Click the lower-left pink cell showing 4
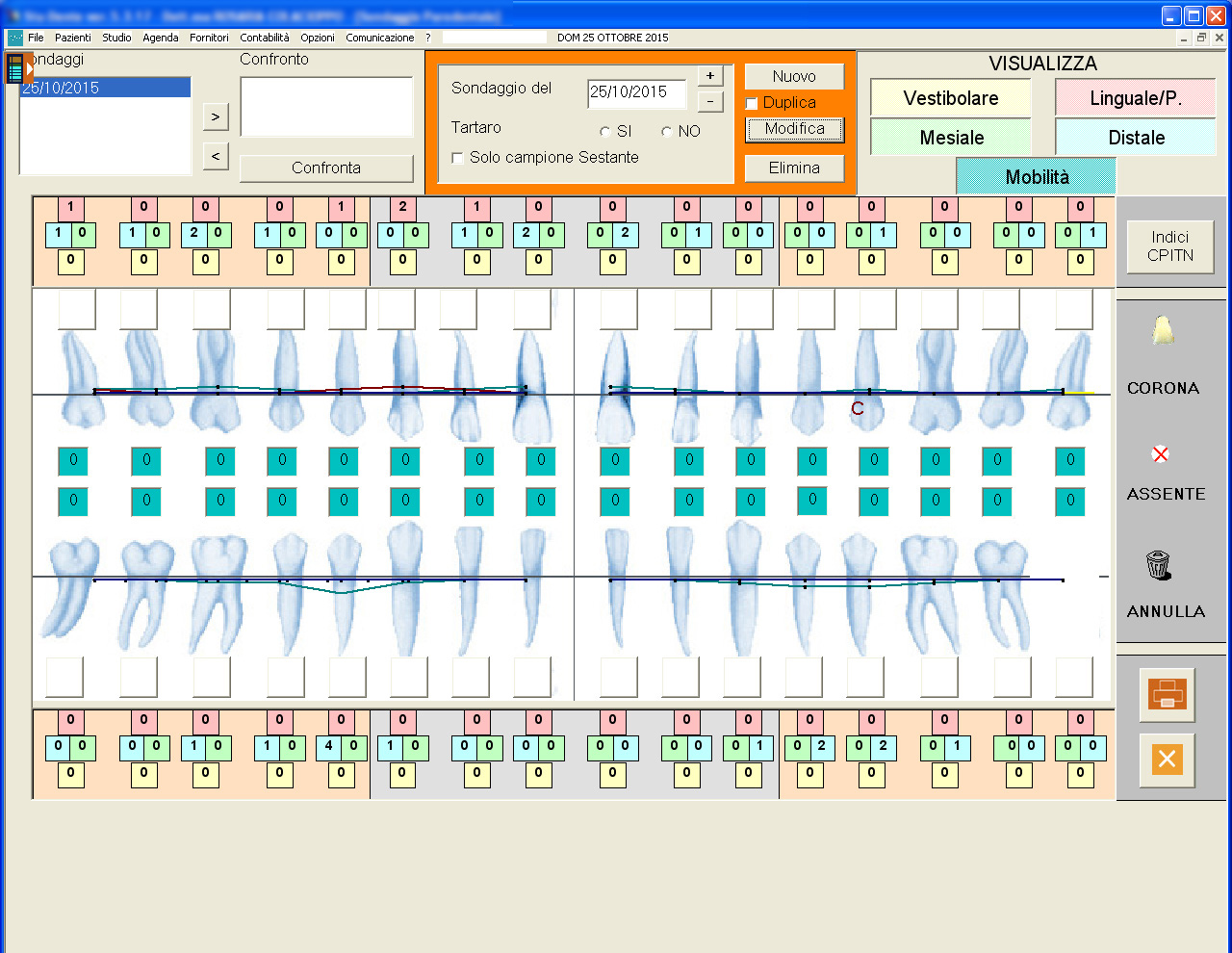 point(329,746)
